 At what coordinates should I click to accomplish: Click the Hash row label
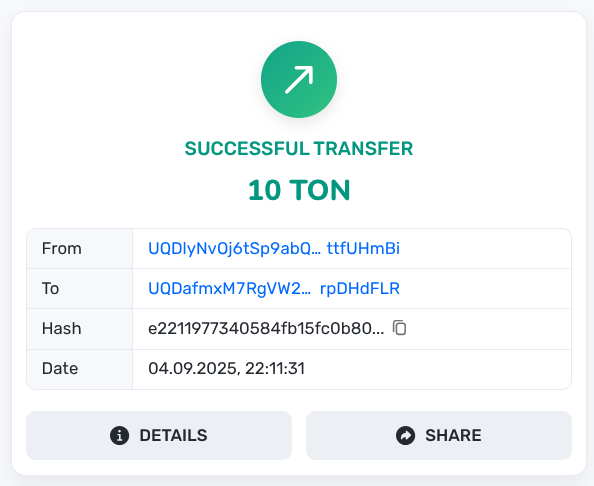coord(61,328)
